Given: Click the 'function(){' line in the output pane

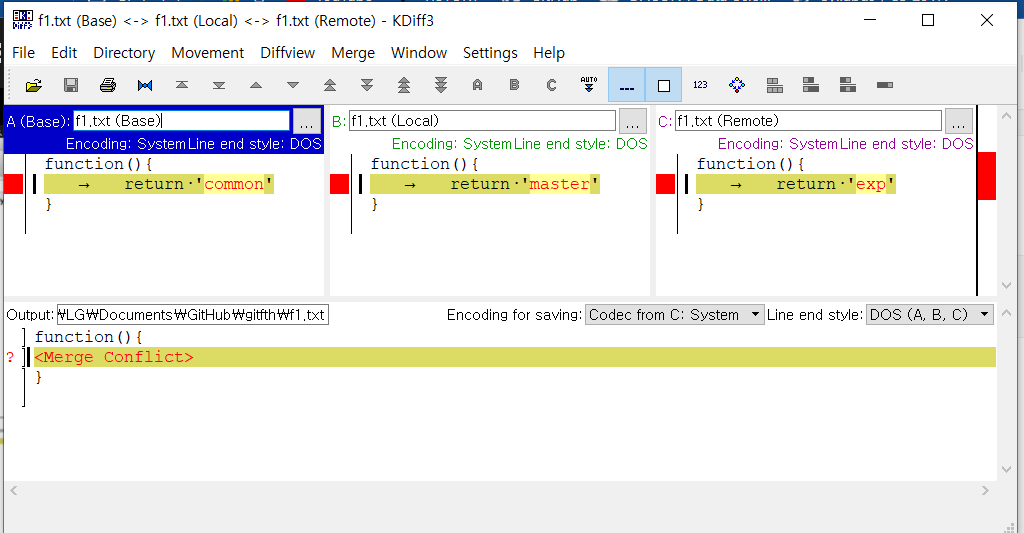Looking at the screenshot, I should click(x=88, y=337).
